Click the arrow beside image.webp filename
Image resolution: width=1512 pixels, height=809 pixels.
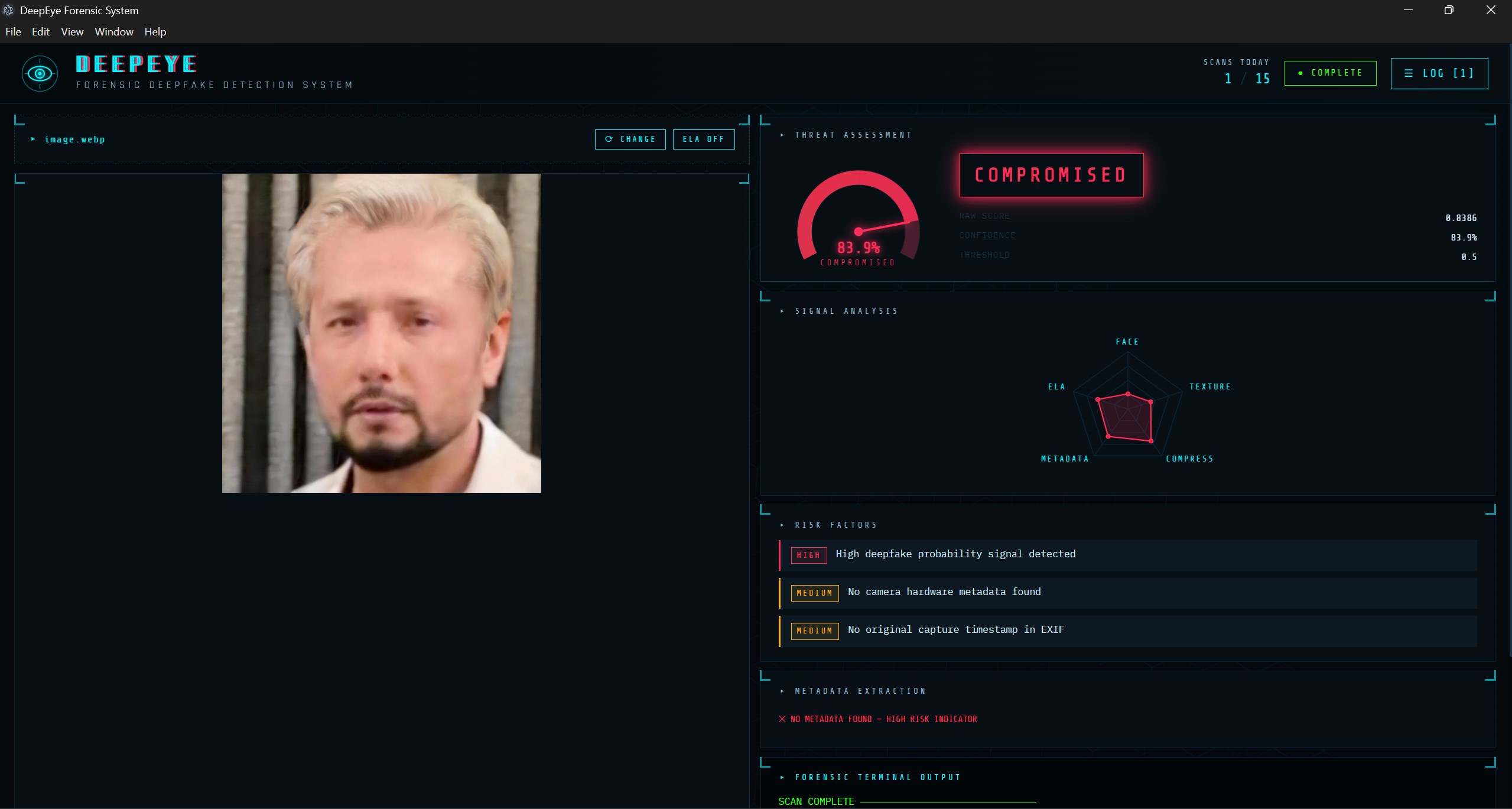click(33, 139)
